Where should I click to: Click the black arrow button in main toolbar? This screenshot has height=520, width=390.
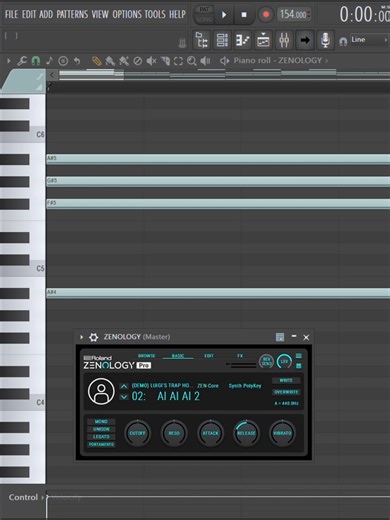pyautogui.click(x=305, y=40)
